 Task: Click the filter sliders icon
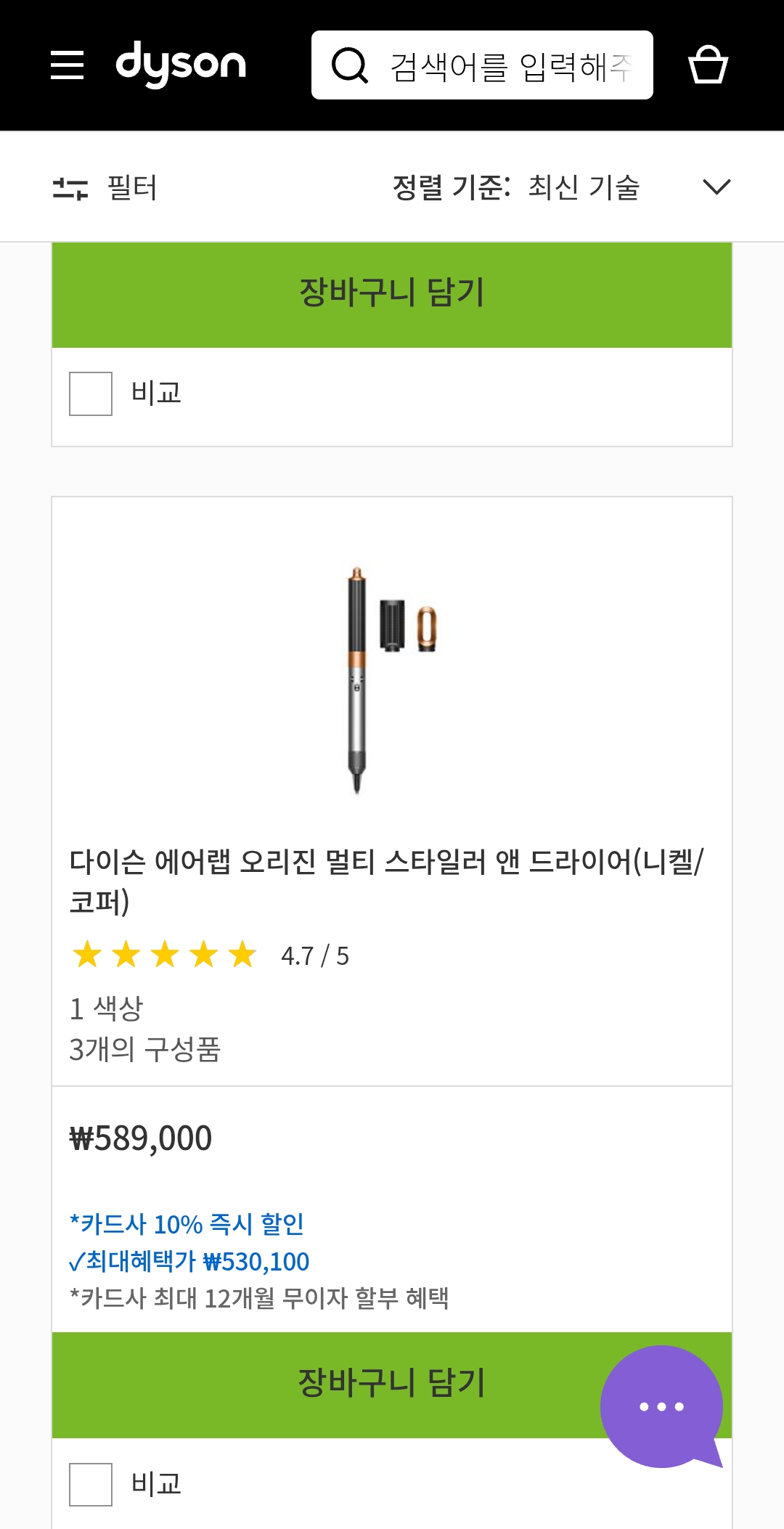coord(70,188)
